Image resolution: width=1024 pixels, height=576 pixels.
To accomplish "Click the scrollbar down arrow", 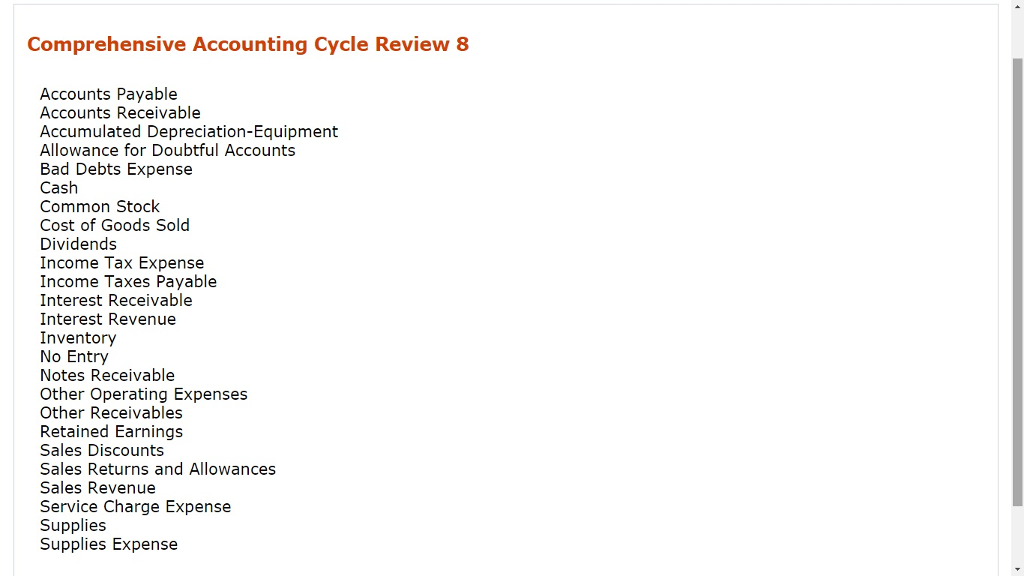I will pyautogui.click(x=1017, y=568).
